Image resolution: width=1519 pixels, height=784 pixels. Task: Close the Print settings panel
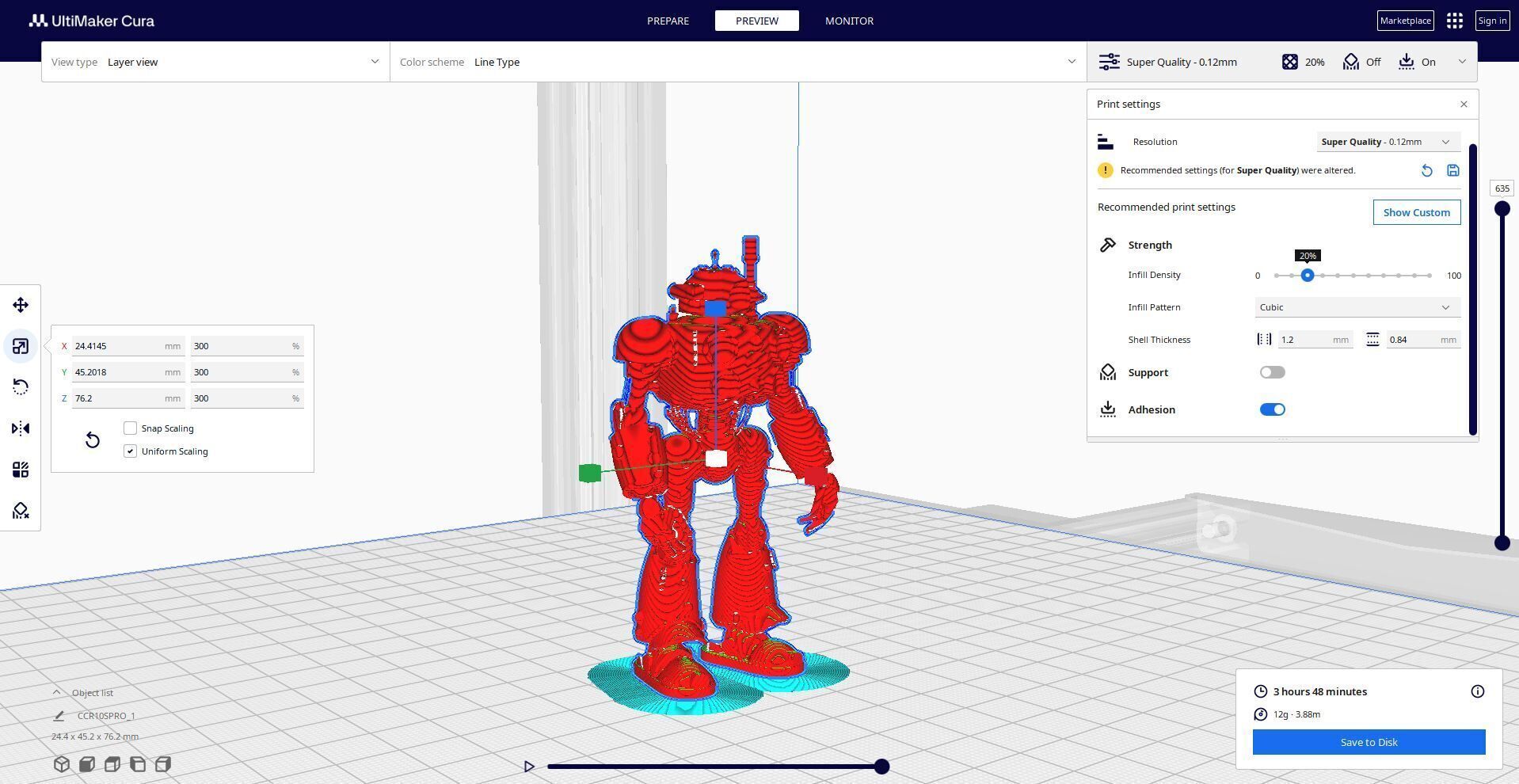point(1464,105)
